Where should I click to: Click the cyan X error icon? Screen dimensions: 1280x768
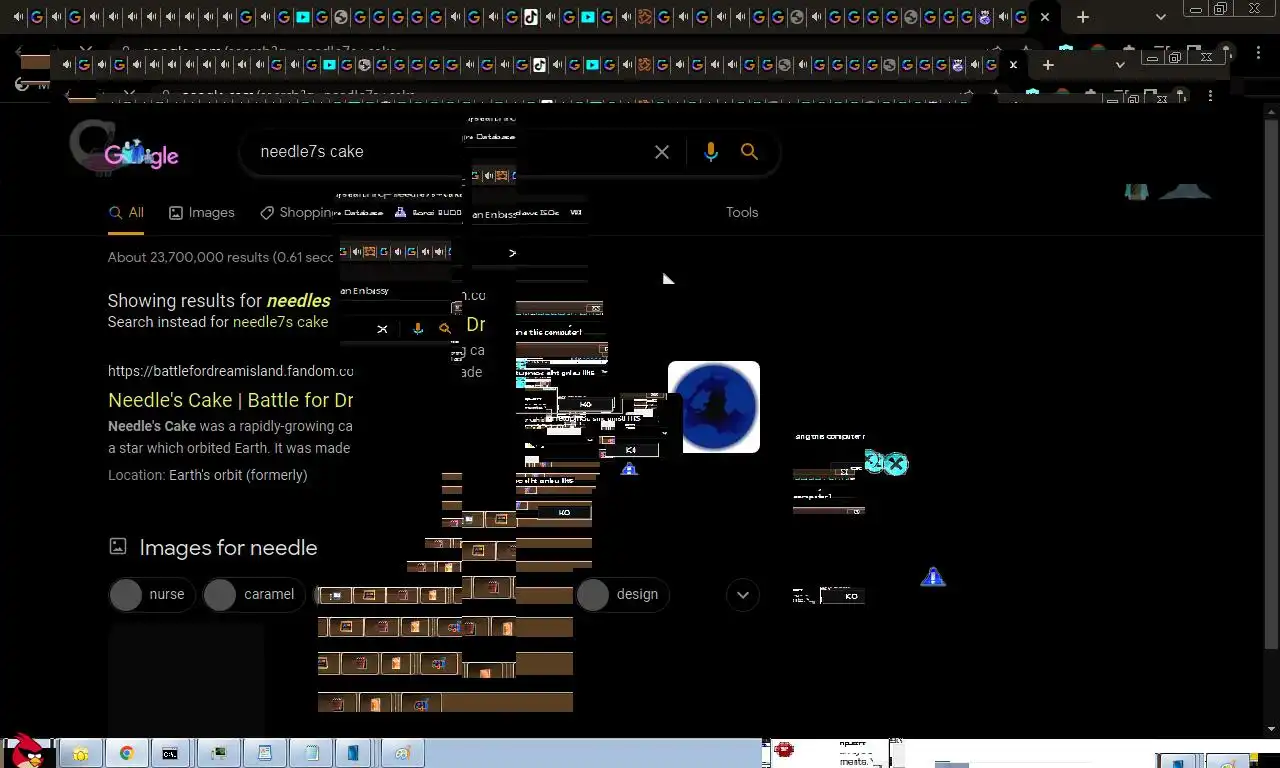[x=896, y=464]
